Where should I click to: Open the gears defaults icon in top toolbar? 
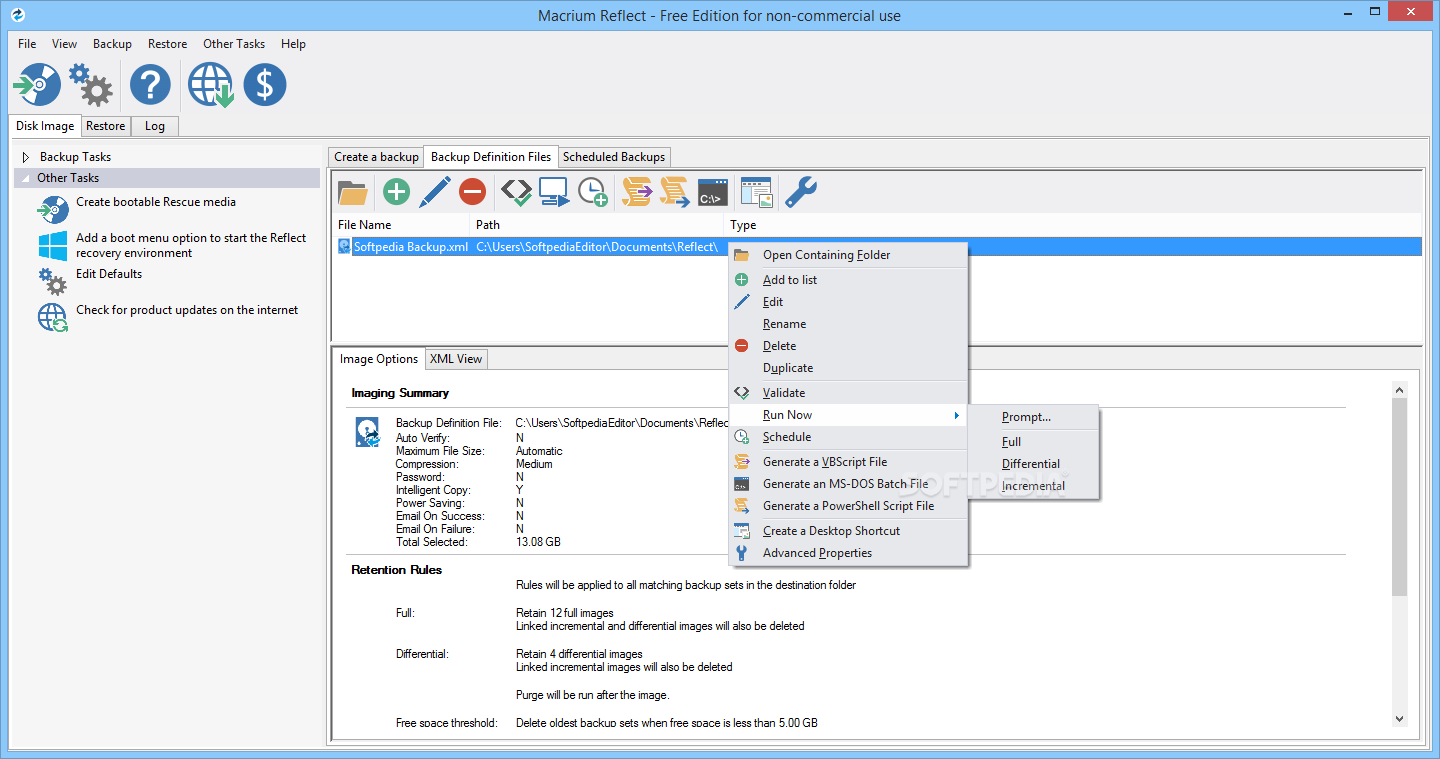(x=91, y=85)
